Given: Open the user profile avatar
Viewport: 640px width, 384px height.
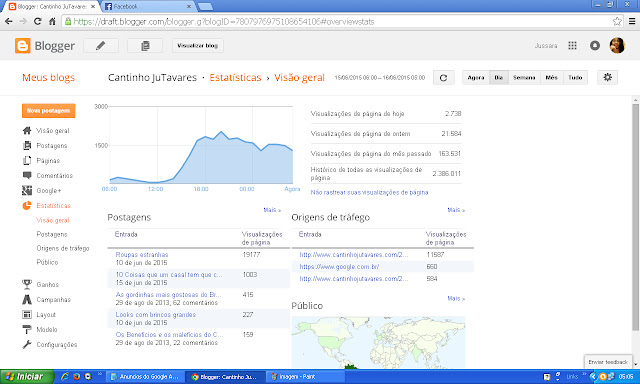Looking at the screenshot, I should pyautogui.click(x=617, y=45).
